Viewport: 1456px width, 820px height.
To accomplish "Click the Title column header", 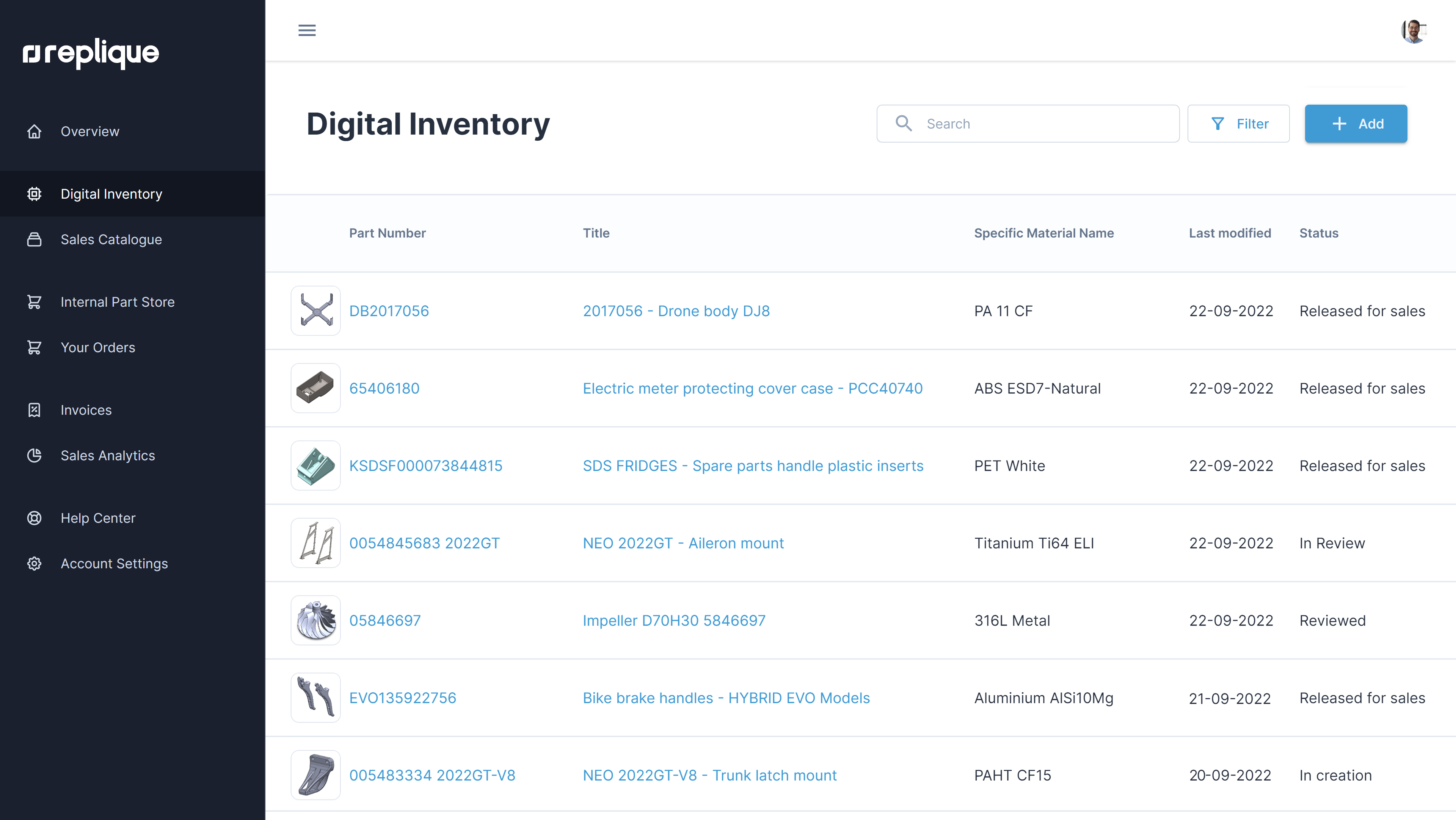I will [x=596, y=233].
